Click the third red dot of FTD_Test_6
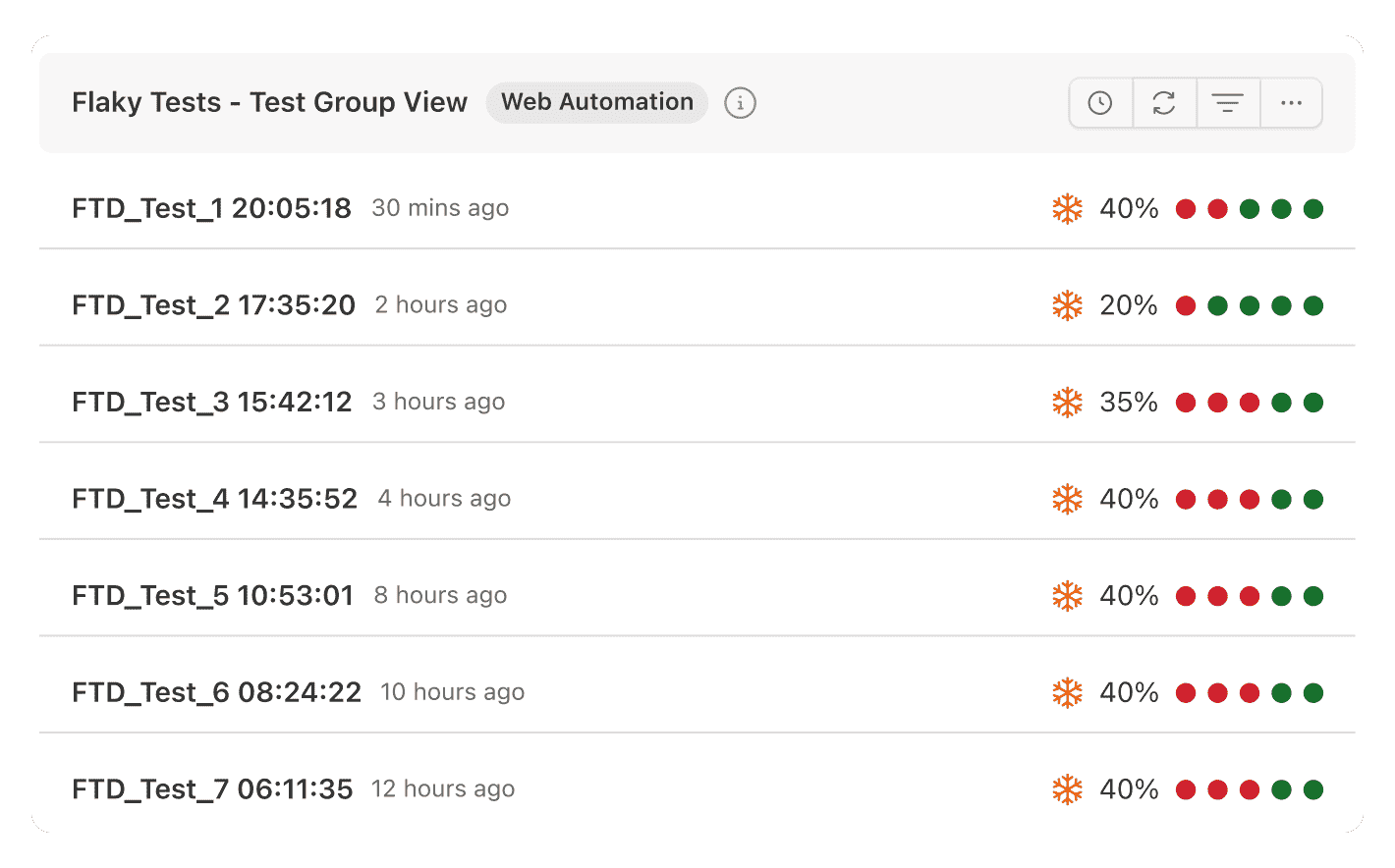This screenshot has height=868, width=1395. 1250,692
